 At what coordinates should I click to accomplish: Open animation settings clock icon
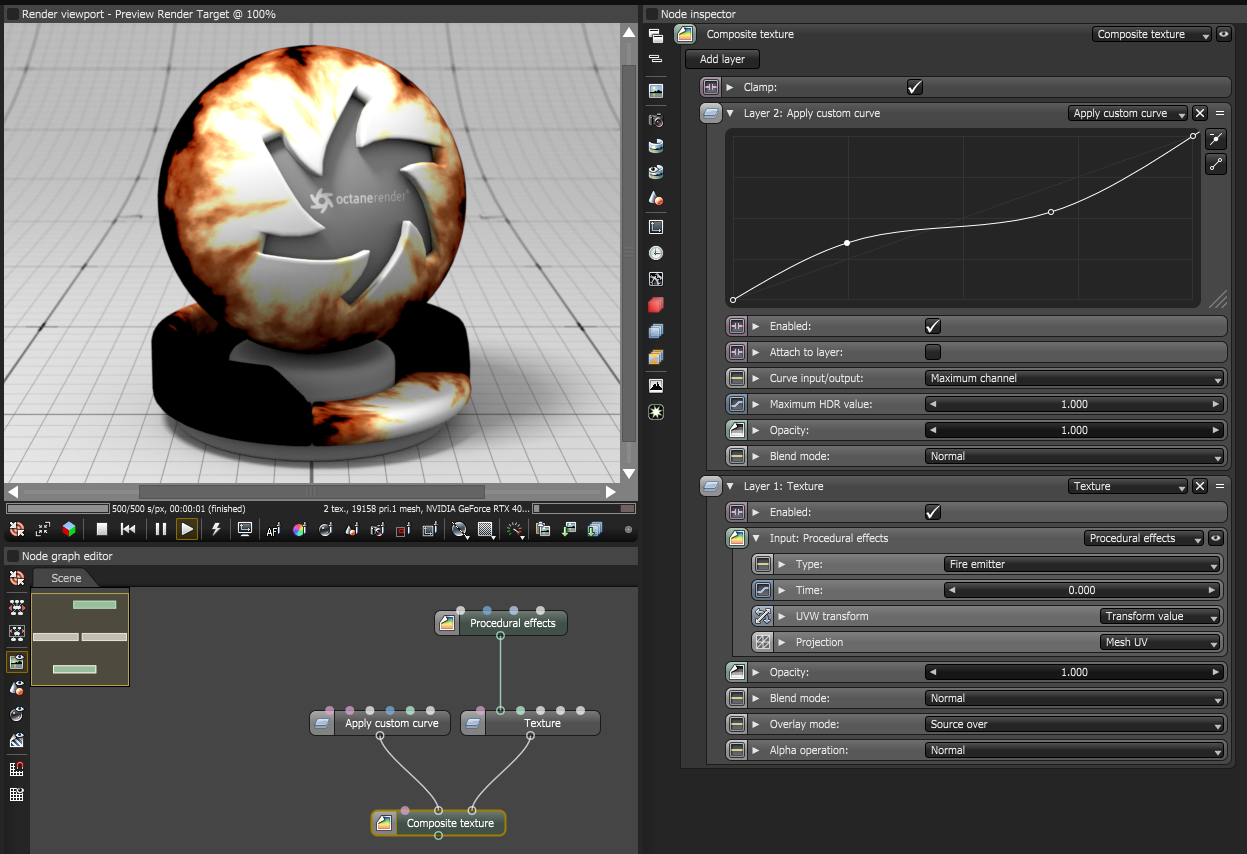(x=656, y=253)
